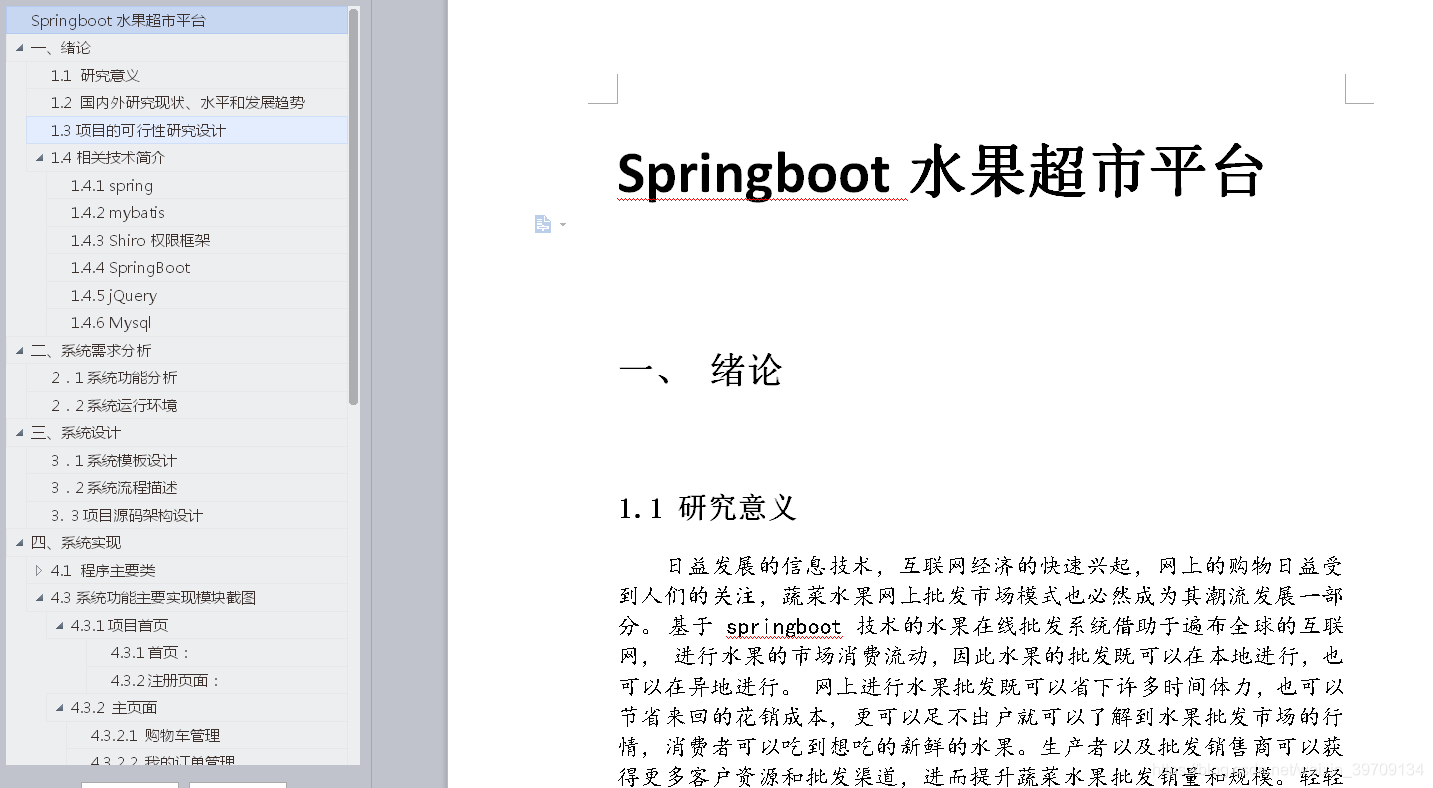Collapse the 1.4 相关技术简介 outline node
The height and width of the screenshot is (788, 1433).
pyautogui.click(x=40, y=158)
